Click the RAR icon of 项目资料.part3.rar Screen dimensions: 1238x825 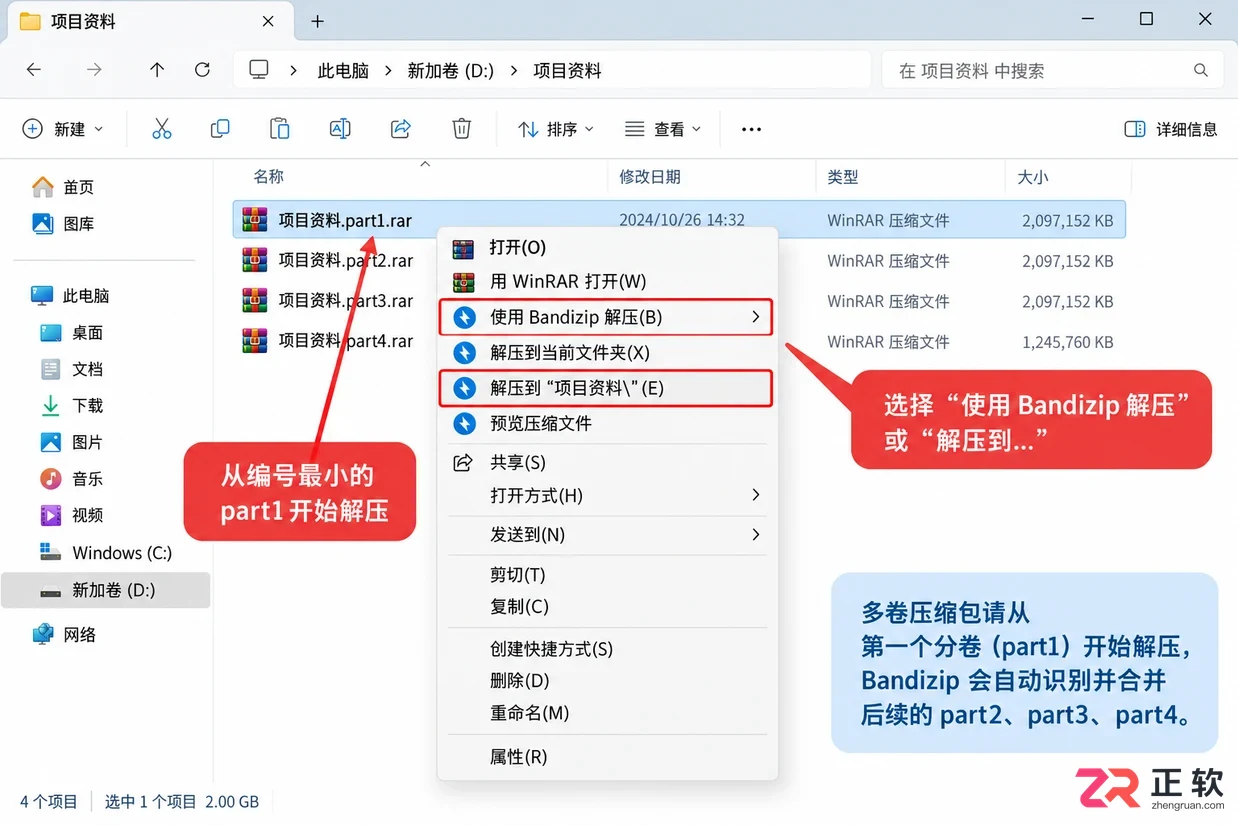255,300
